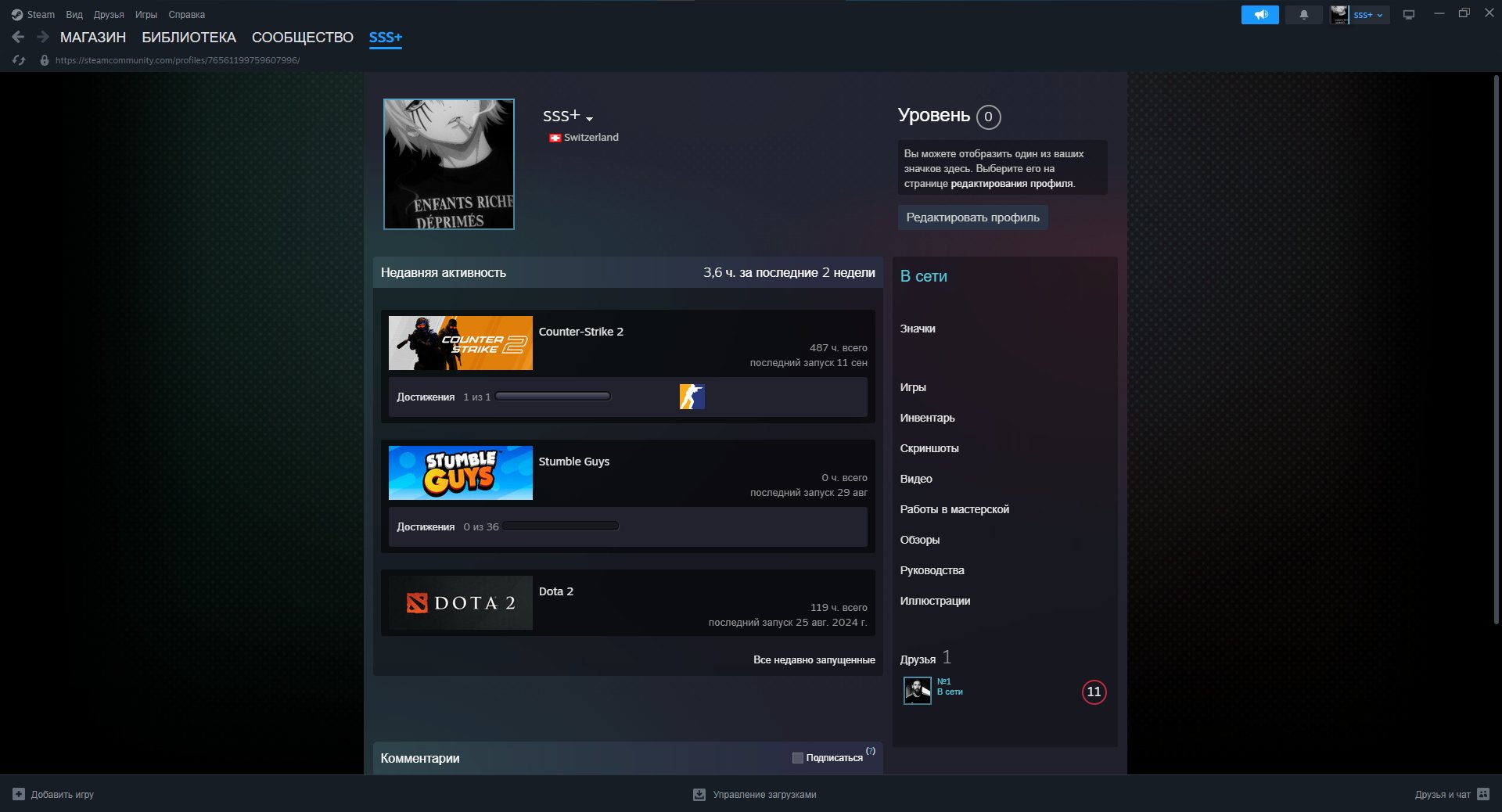Open the Руководства link
This screenshot has height=812, width=1502.
click(932, 570)
